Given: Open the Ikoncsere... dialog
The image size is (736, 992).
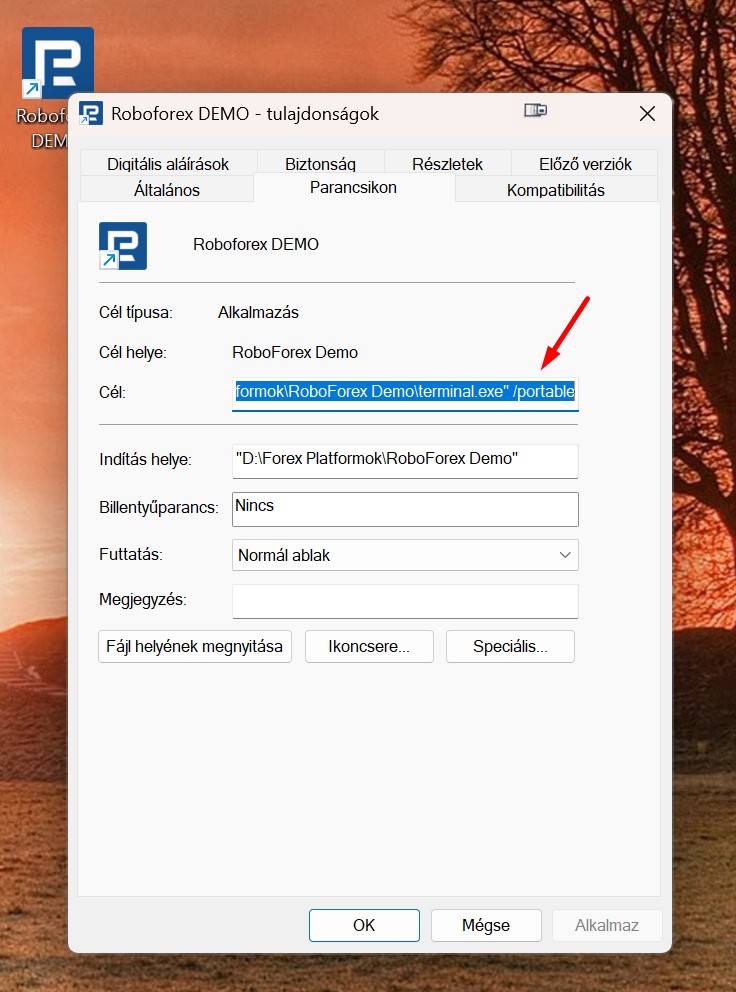Looking at the screenshot, I should tap(369, 647).
